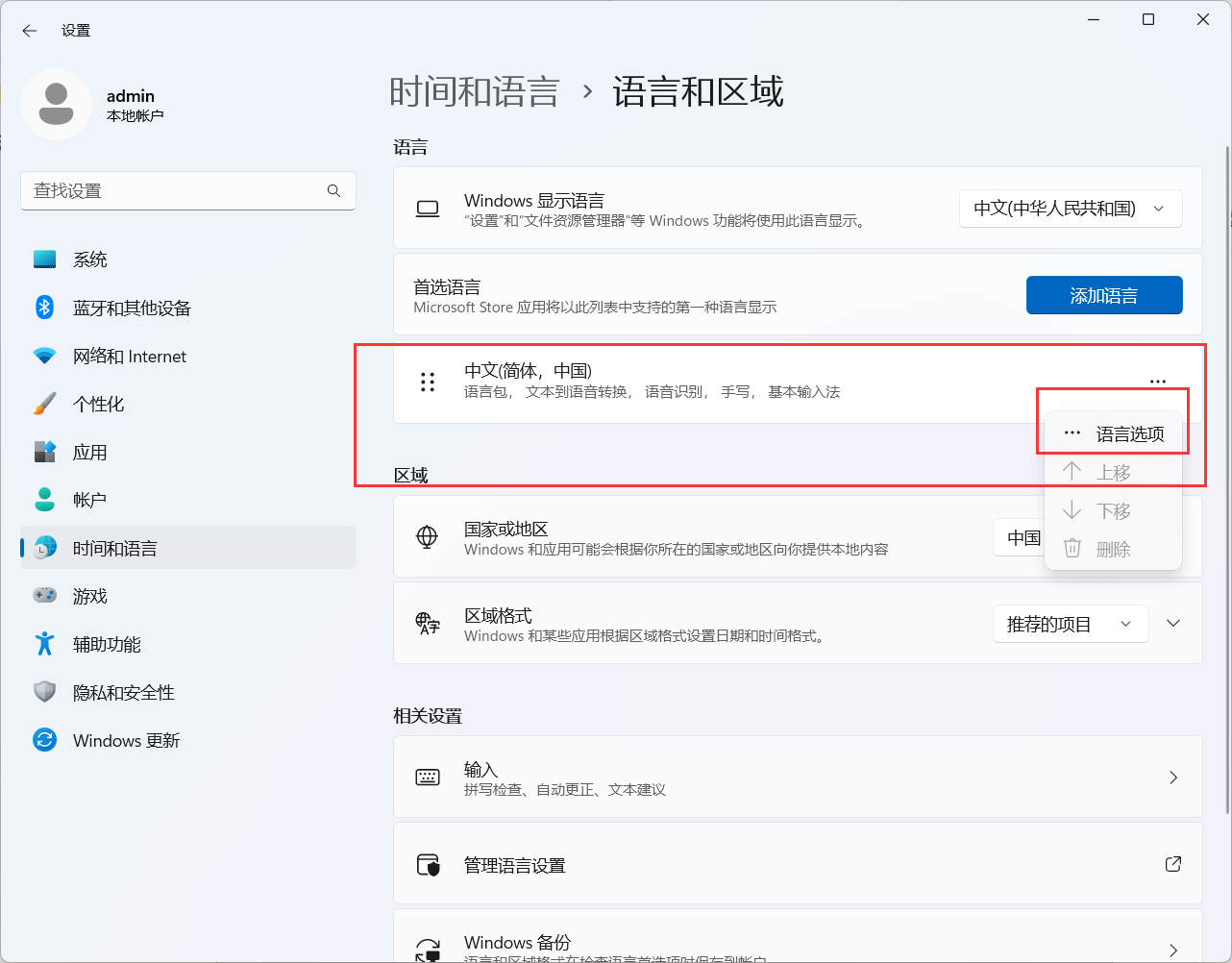Click the 系统 monitor icon
The image size is (1232, 963).
click(44, 259)
